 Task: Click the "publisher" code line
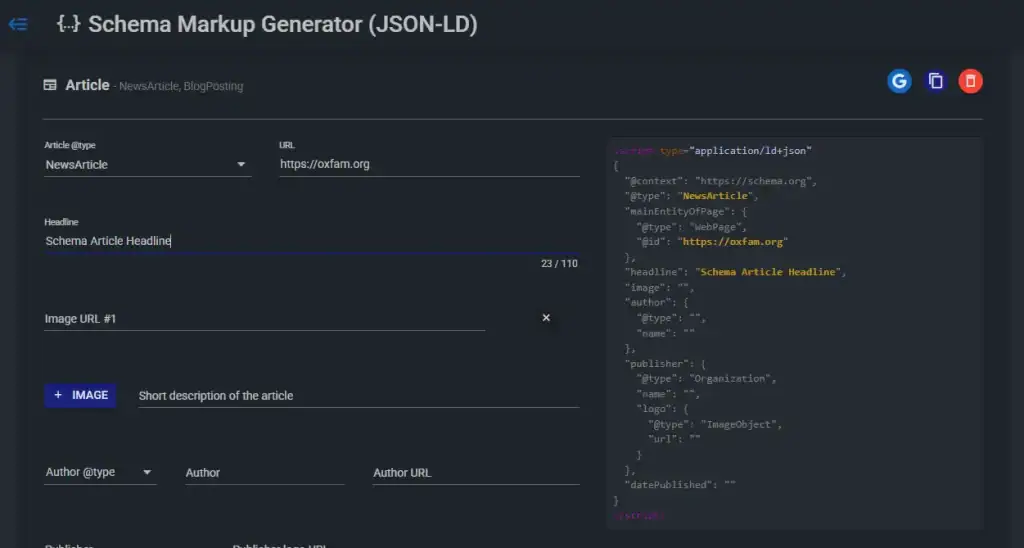[665, 363]
